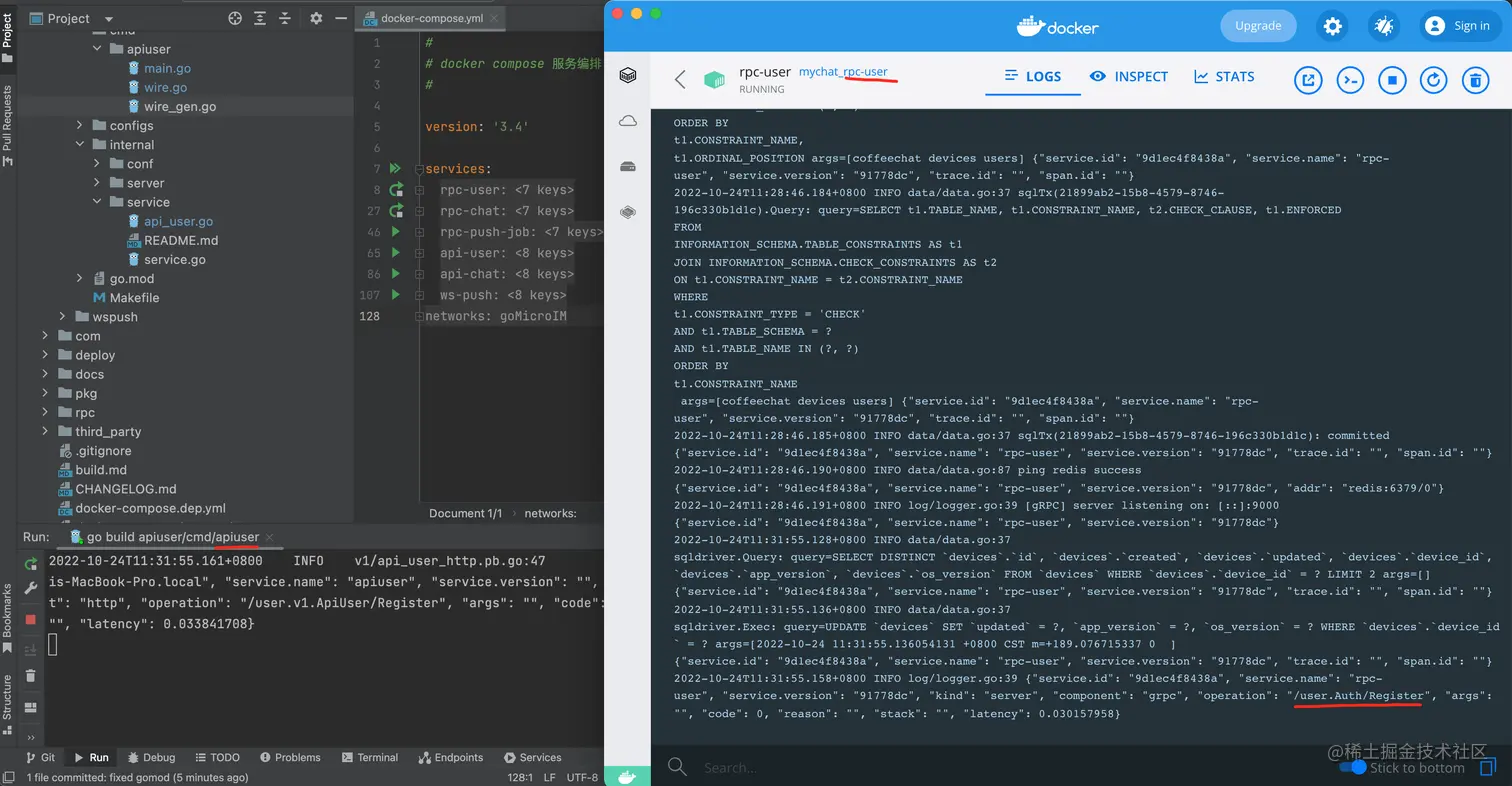Viewport: 1512px width, 786px height.
Task: Expand the conf folder
Action: 98,164
